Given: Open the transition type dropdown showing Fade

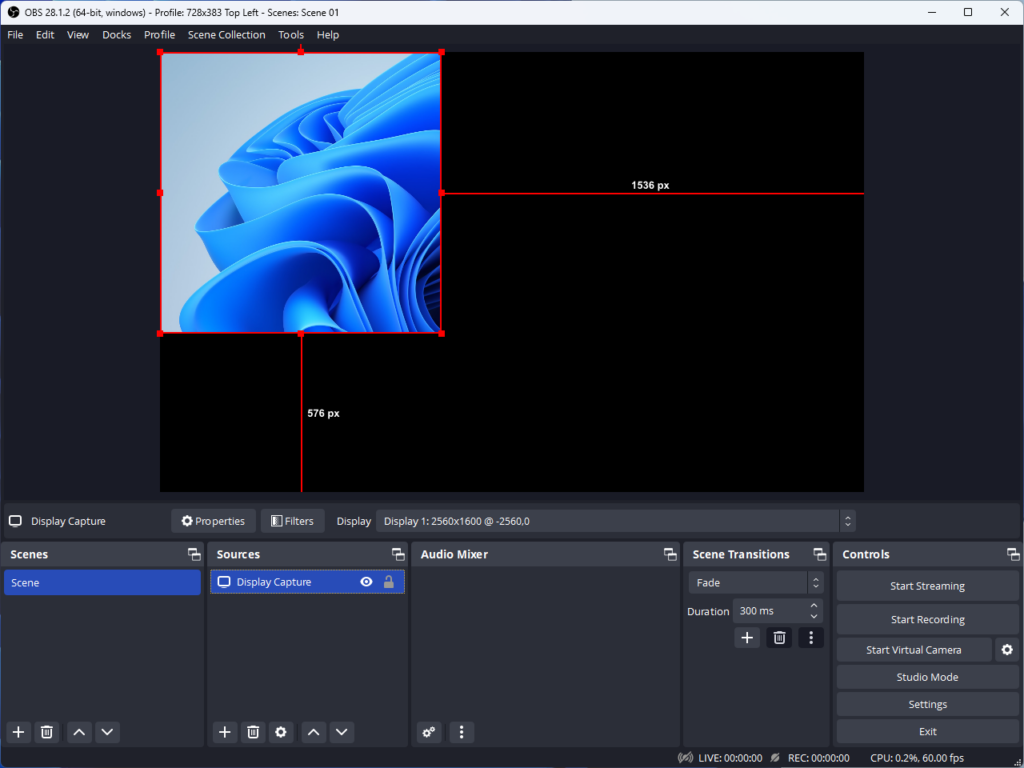Looking at the screenshot, I should coord(750,581).
